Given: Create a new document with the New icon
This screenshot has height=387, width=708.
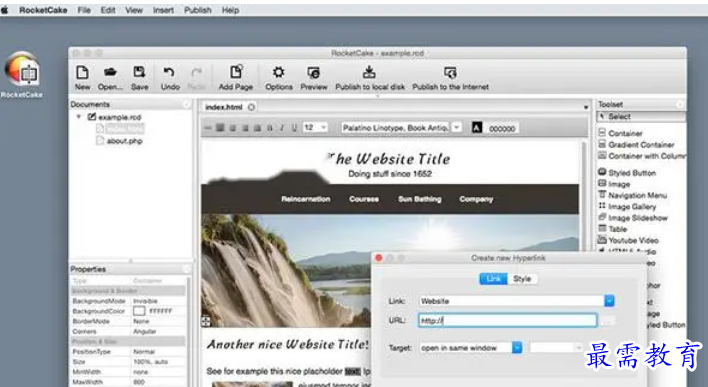Looking at the screenshot, I should pos(82,78).
